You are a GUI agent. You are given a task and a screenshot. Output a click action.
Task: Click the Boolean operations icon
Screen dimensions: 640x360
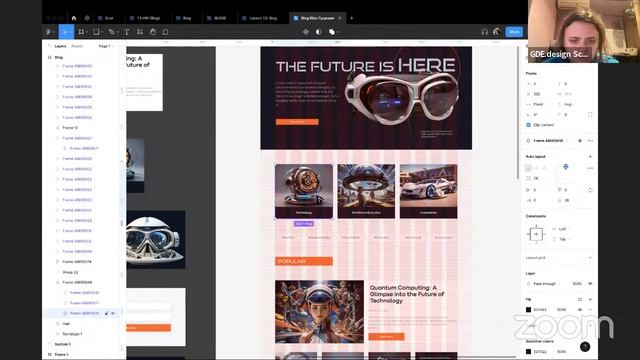coord(331,32)
